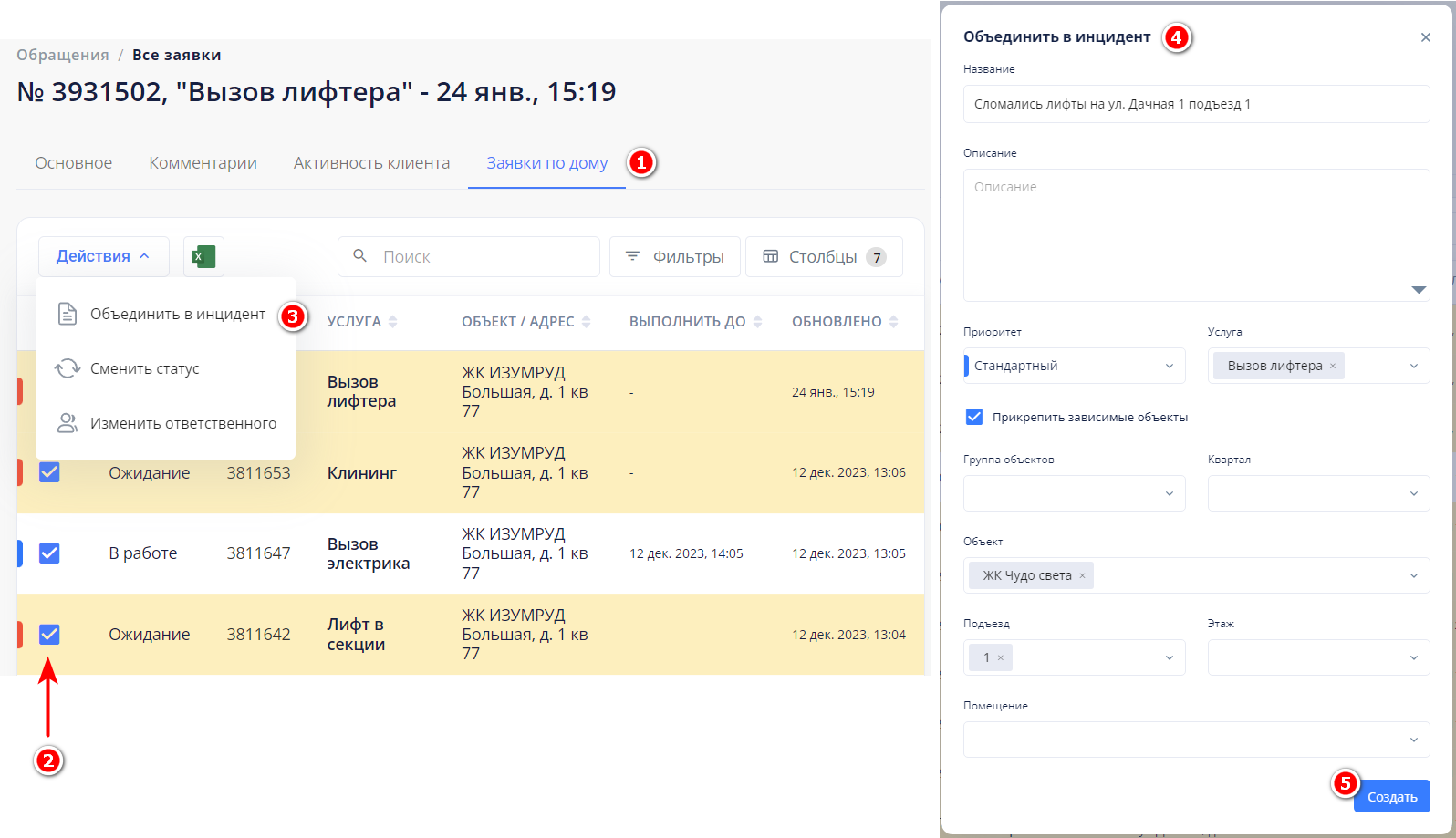Switch to the Комментарии tab
Viewport: 1456px width, 838px height.
(x=203, y=163)
